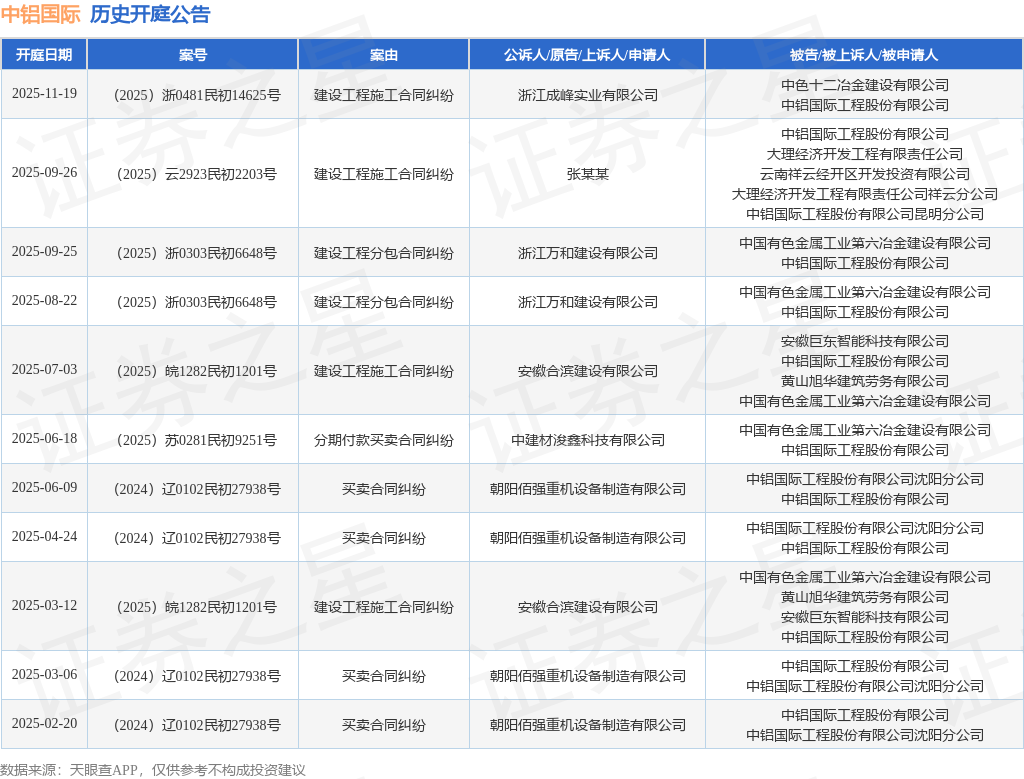Click the 被告/被上诉人/被申请人 column header
Screen dimensions: 1024x779
(864, 55)
